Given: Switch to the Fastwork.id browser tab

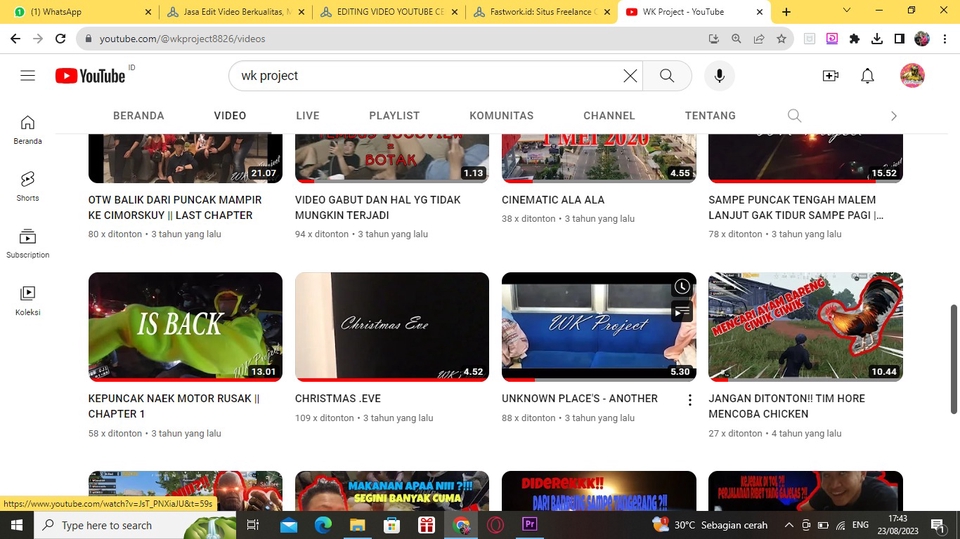Looking at the screenshot, I should coord(542,12).
